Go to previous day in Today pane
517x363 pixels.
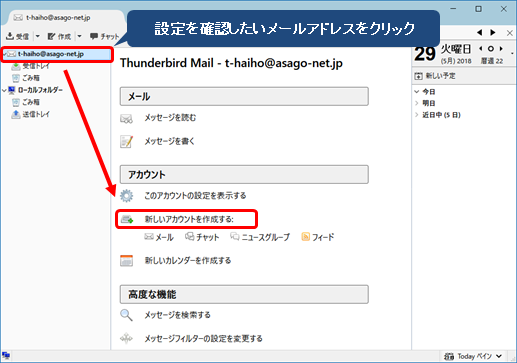[480, 49]
